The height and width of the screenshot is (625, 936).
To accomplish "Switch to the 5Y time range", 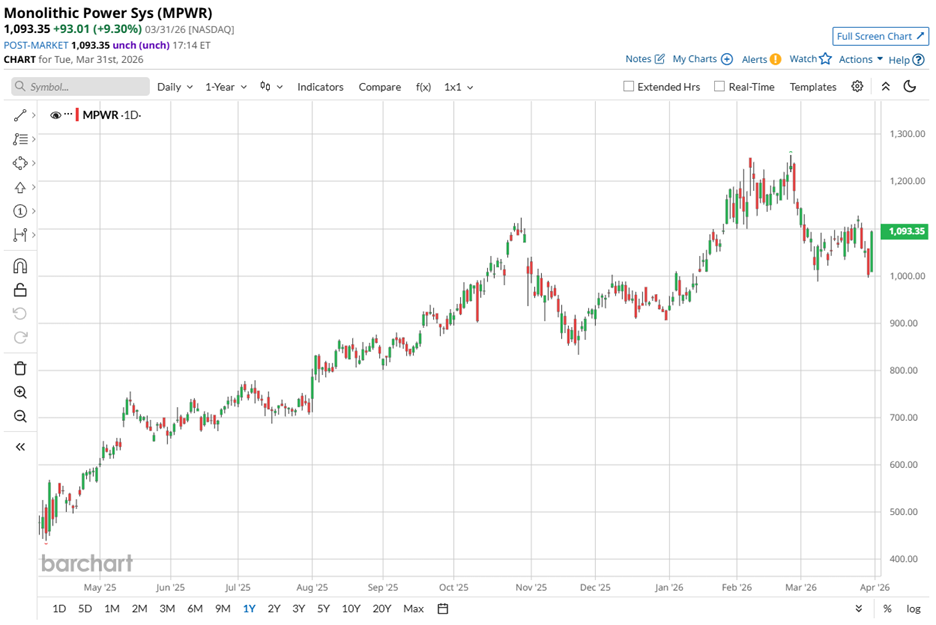I will [x=324, y=608].
